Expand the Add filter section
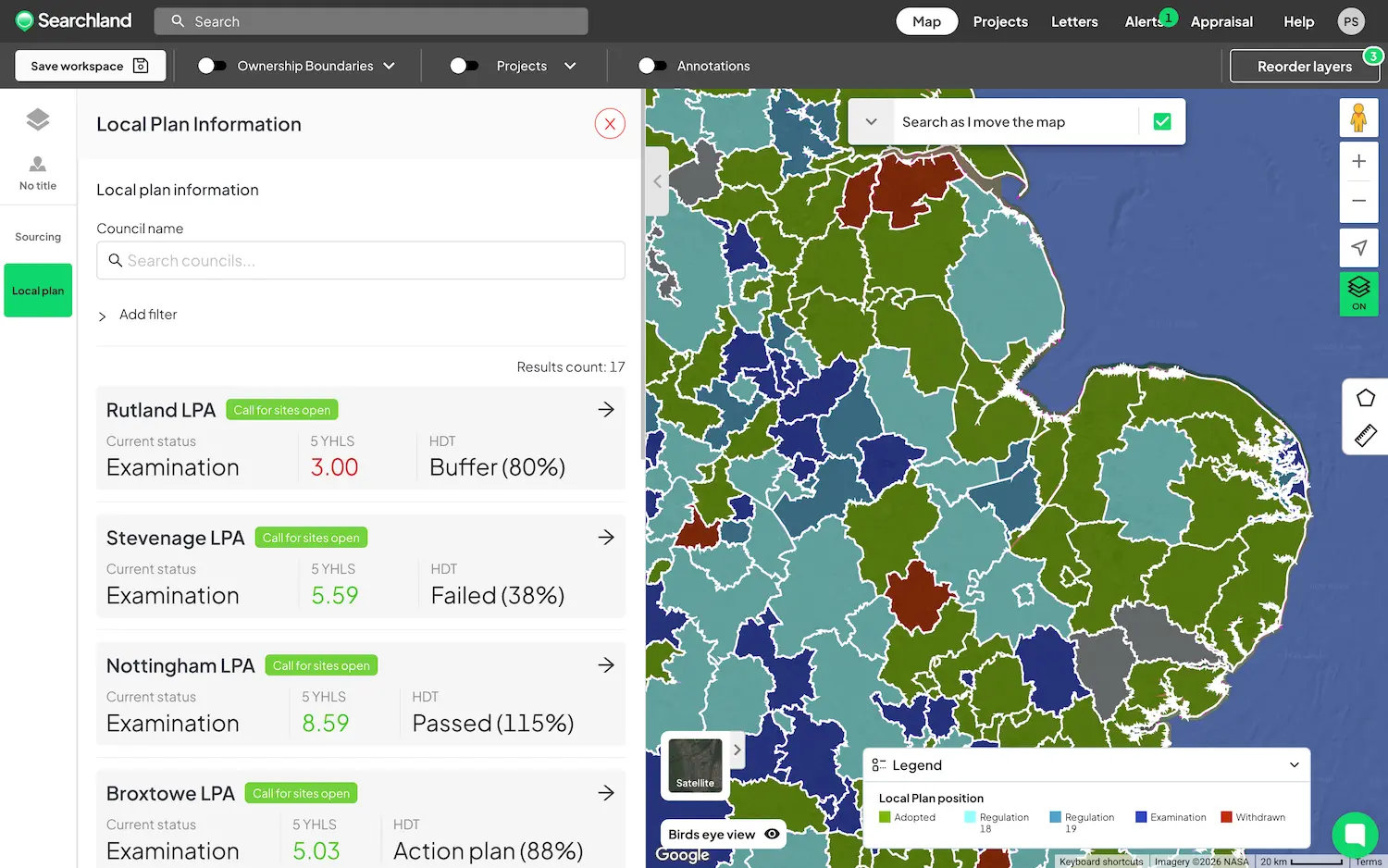This screenshot has height=868, width=1388. (x=137, y=315)
